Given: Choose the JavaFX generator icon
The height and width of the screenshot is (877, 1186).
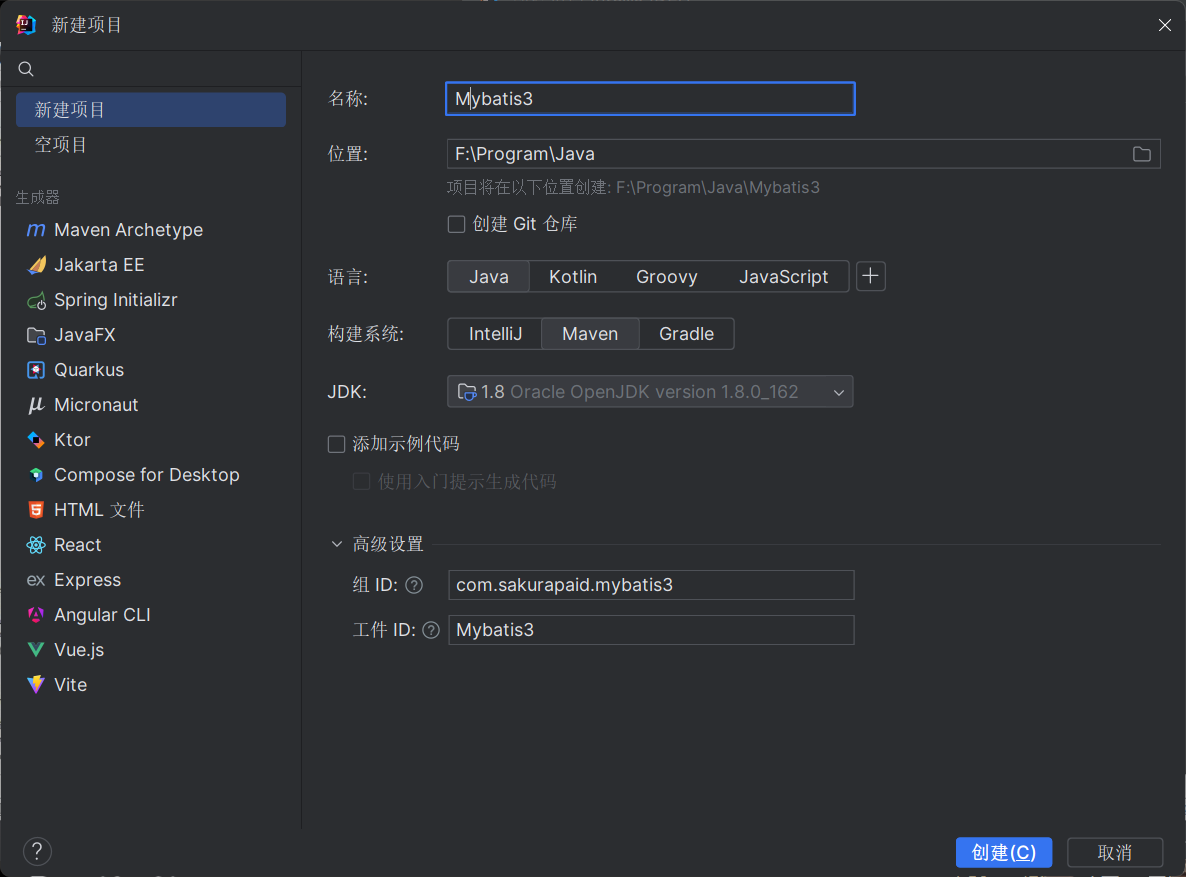Looking at the screenshot, I should click(36, 335).
